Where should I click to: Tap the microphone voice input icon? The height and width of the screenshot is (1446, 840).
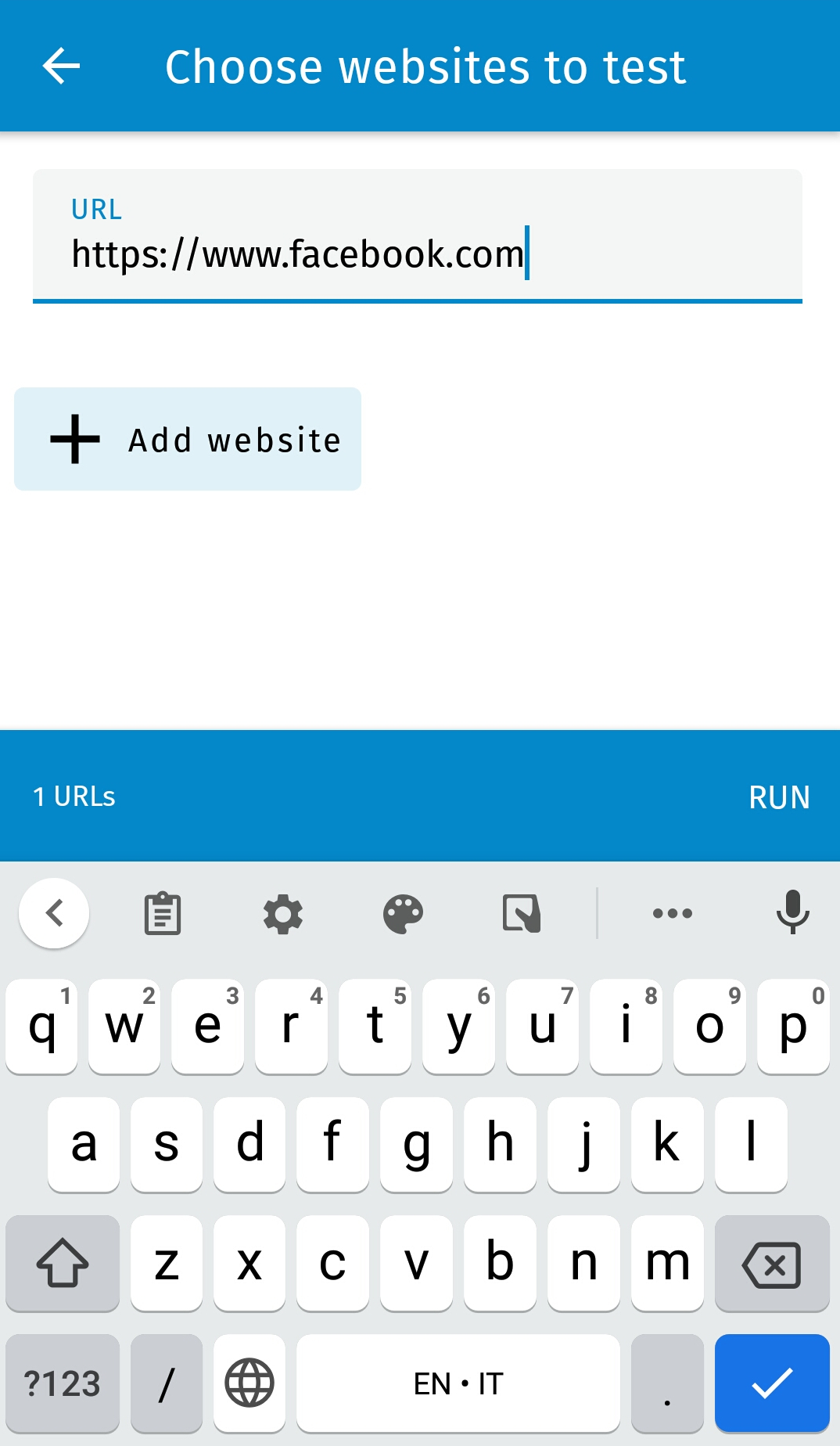[x=792, y=913]
